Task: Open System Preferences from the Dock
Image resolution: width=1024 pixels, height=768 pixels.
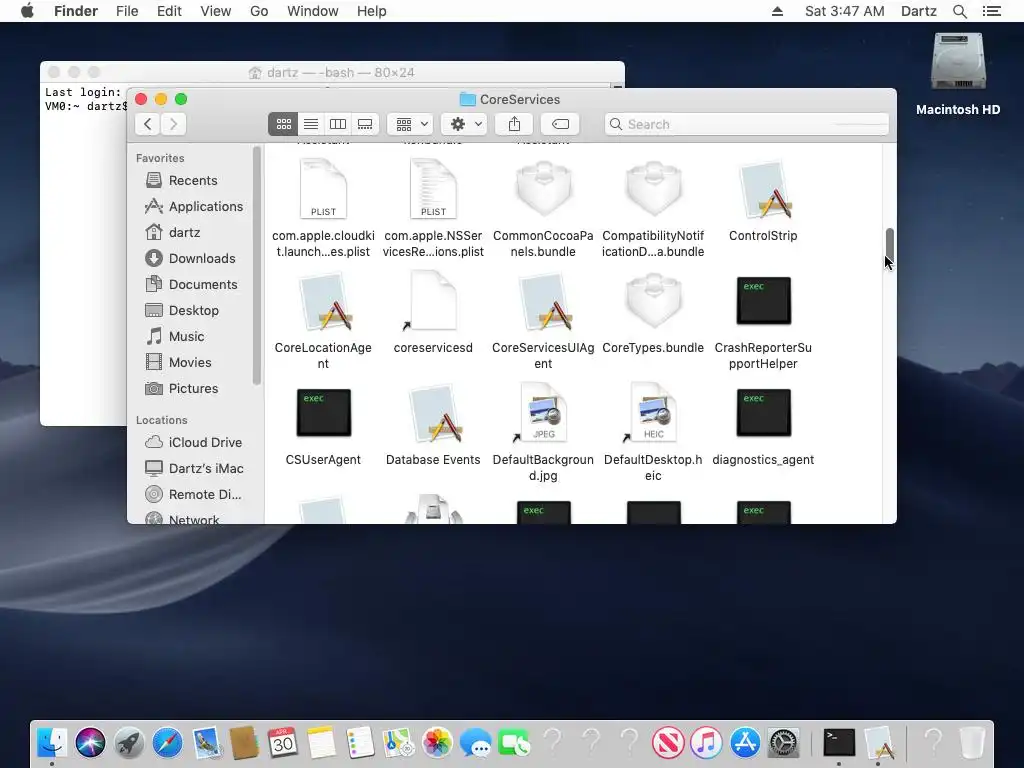Action: [x=783, y=743]
